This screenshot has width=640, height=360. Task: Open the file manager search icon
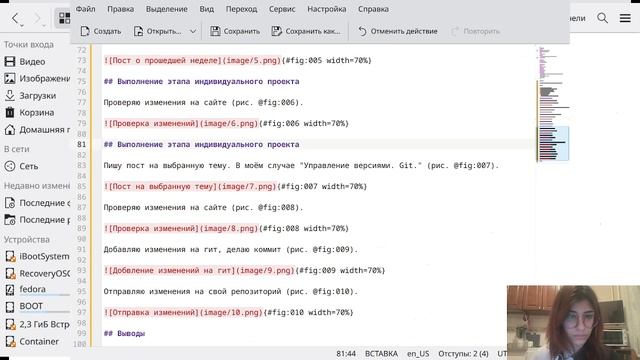[602, 18]
